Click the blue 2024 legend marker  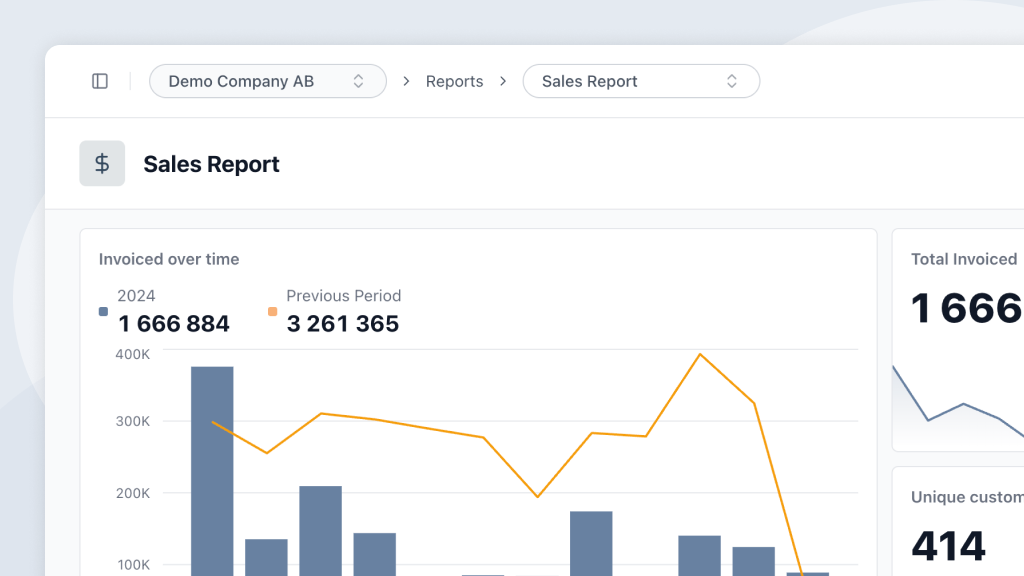click(x=103, y=311)
